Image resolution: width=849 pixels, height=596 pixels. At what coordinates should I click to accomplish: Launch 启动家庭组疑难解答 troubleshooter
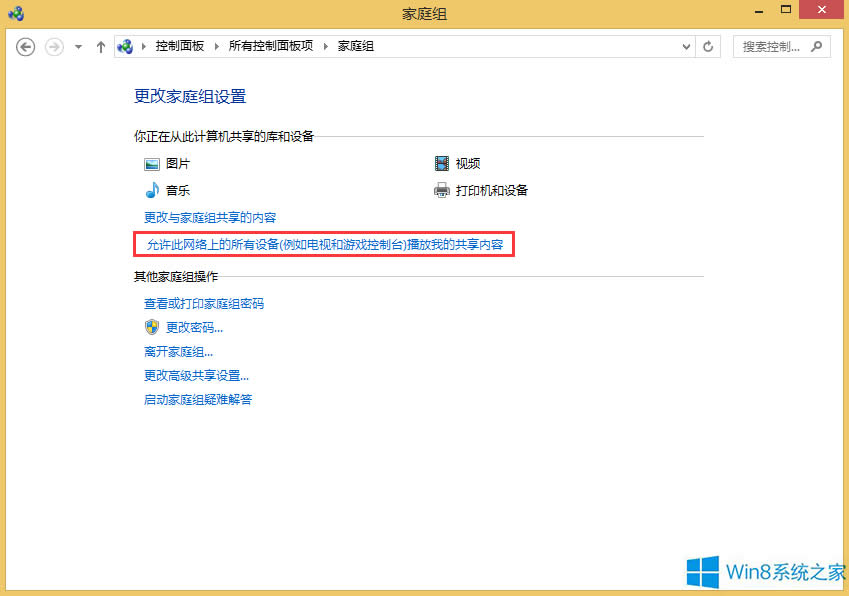pyautogui.click(x=198, y=399)
